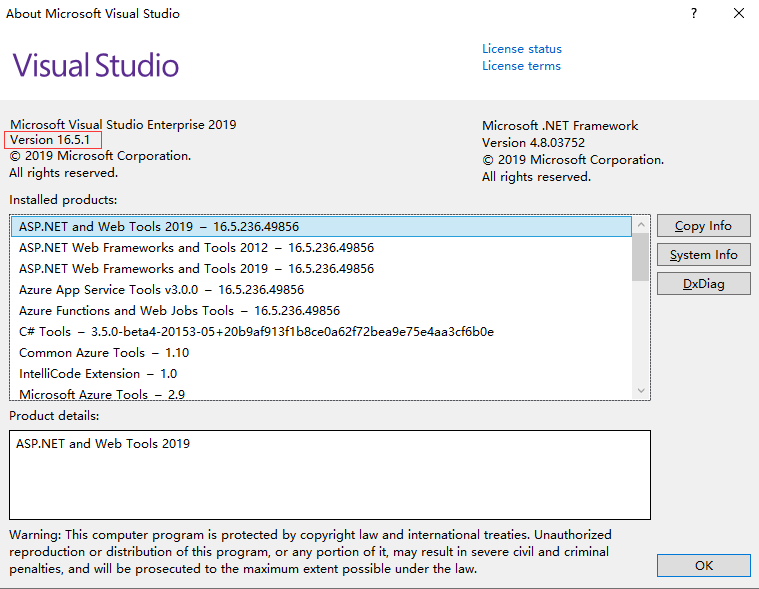The height and width of the screenshot is (589, 759).
Task: Select the C# Tools 3.5.0-beta4 entry
Action: tap(321, 332)
